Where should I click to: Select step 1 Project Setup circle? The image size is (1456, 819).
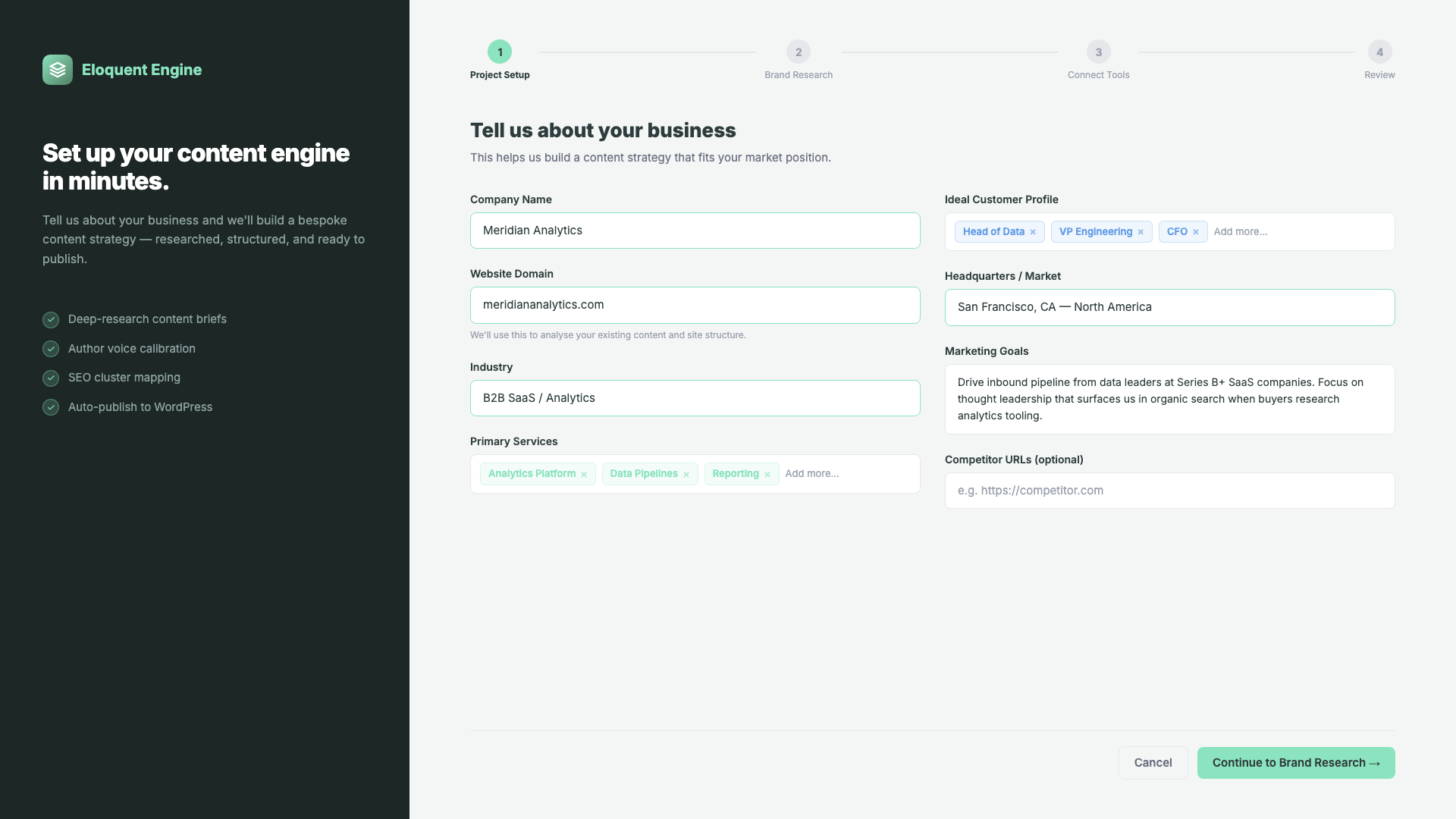(500, 52)
